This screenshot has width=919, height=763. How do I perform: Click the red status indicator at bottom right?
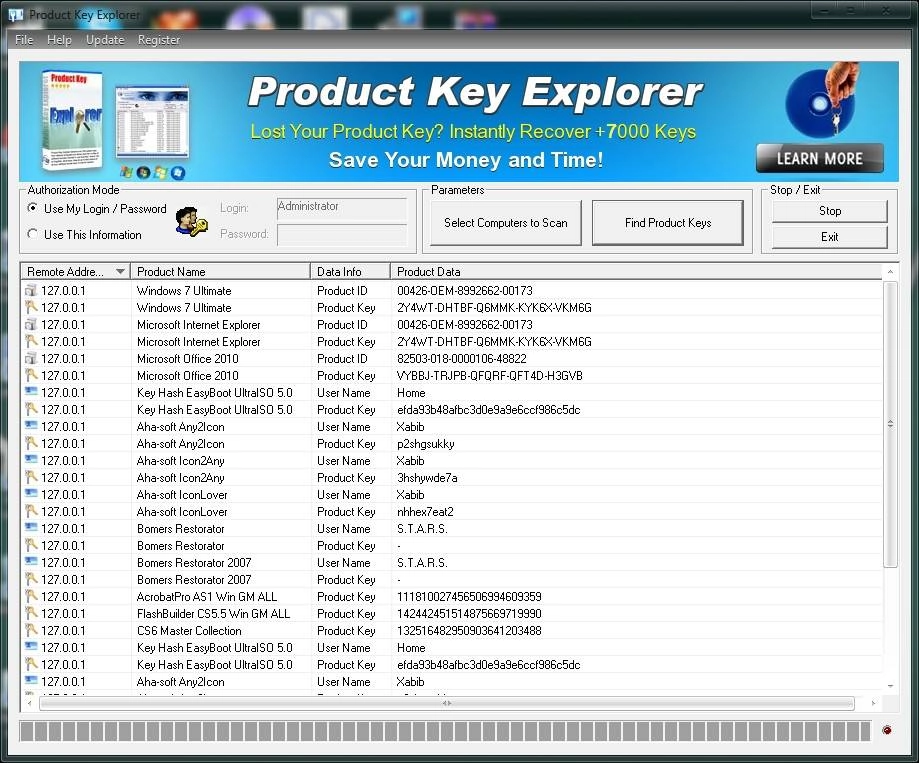(x=887, y=730)
